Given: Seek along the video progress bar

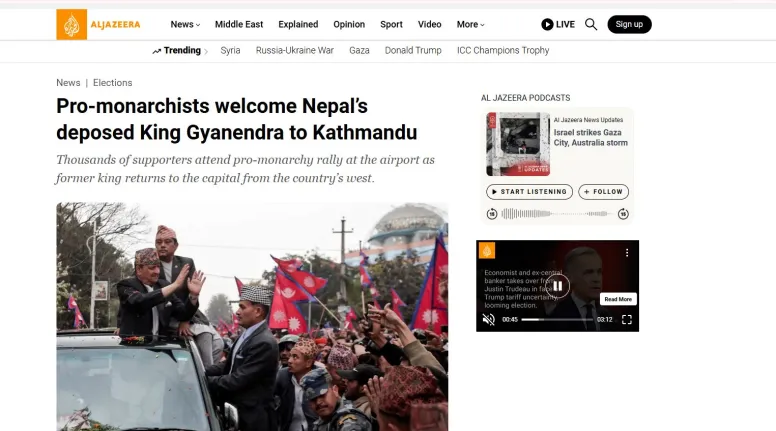Looking at the screenshot, I should pyautogui.click(x=557, y=320).
